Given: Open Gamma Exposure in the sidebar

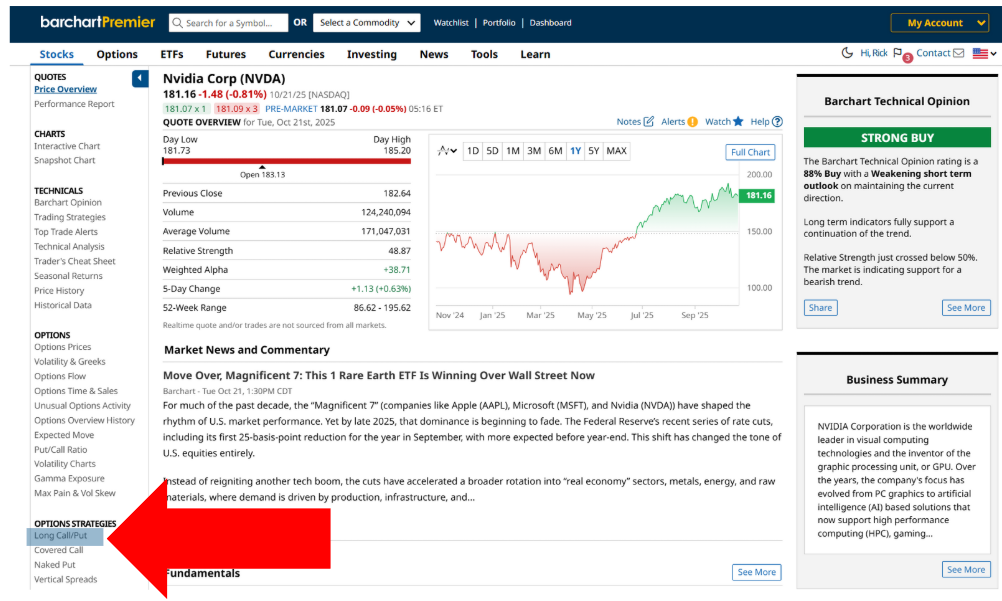Looking at the screenshot, I should click(69, 478).
